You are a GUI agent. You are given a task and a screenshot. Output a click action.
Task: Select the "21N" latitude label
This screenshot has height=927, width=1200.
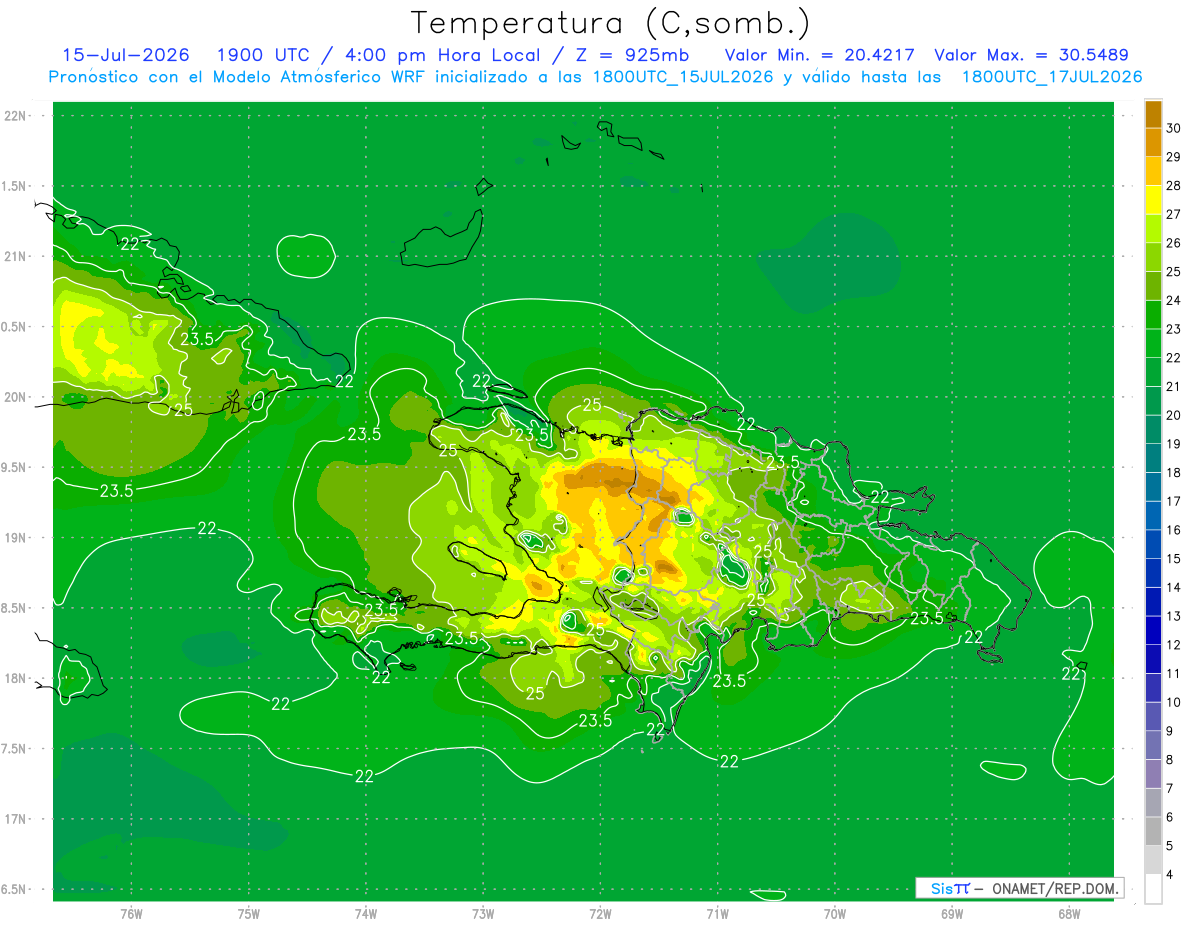pos(17,256)
